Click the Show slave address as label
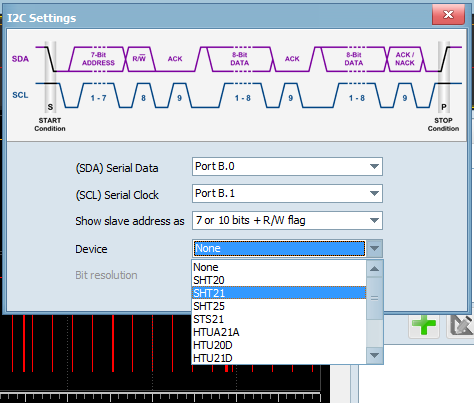Viewport: 474px width, 403px height. click(x=130, y=221)
